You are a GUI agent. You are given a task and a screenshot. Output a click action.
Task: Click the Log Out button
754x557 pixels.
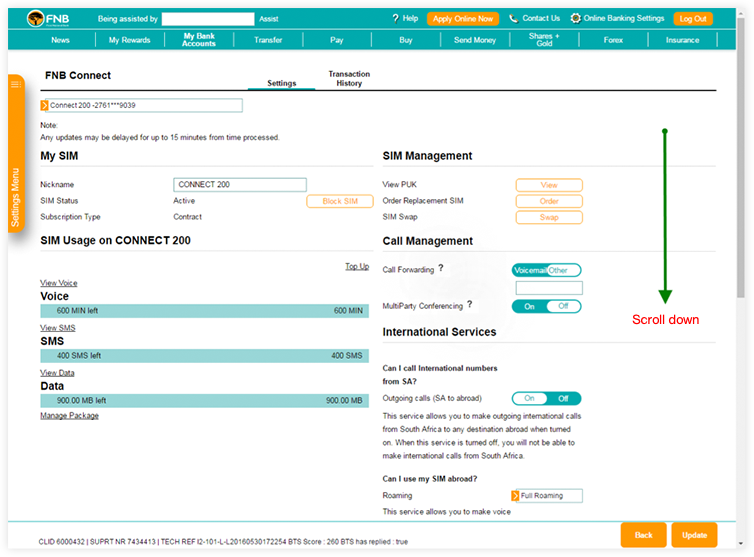693,19
